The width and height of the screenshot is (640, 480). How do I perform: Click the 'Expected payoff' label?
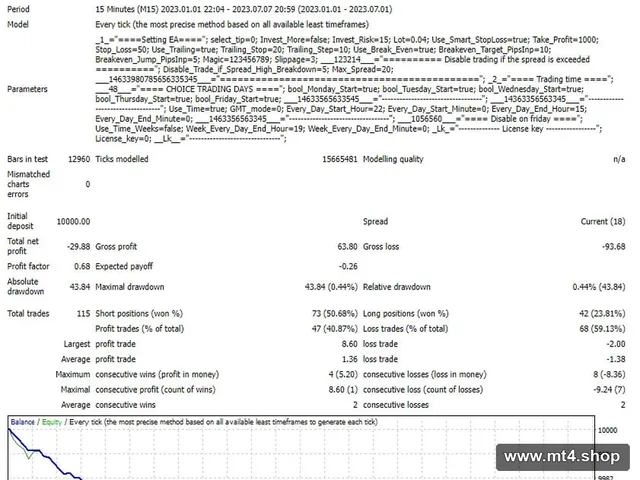124,267
